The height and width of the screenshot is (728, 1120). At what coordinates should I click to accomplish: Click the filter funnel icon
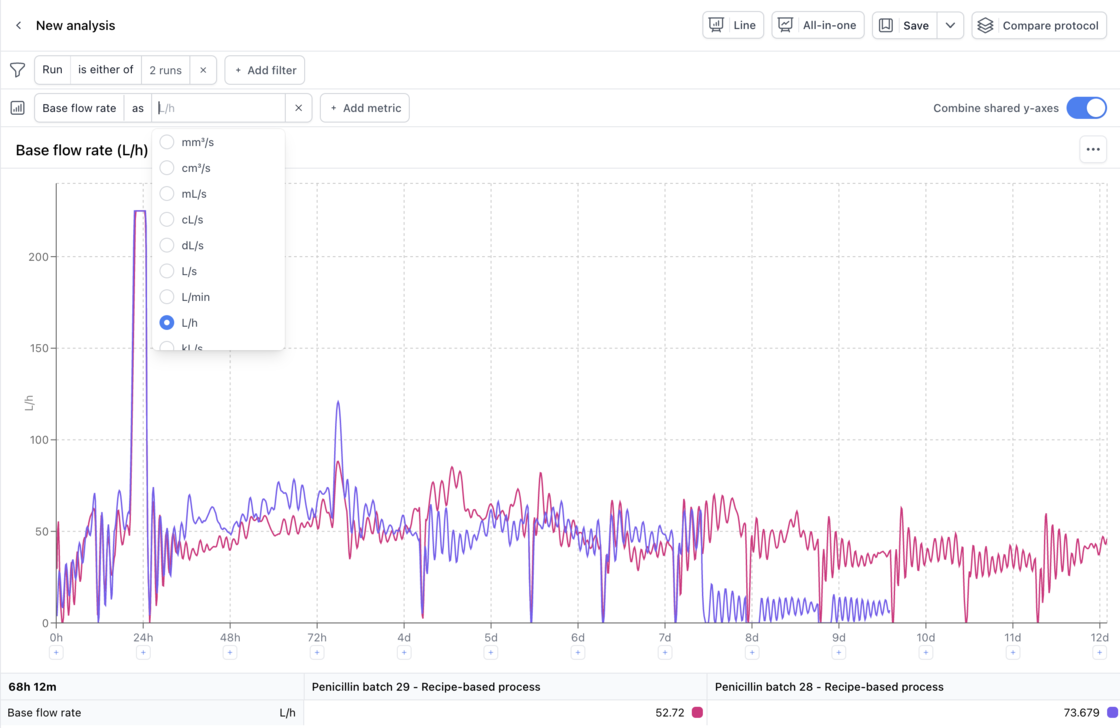point(17,70)
